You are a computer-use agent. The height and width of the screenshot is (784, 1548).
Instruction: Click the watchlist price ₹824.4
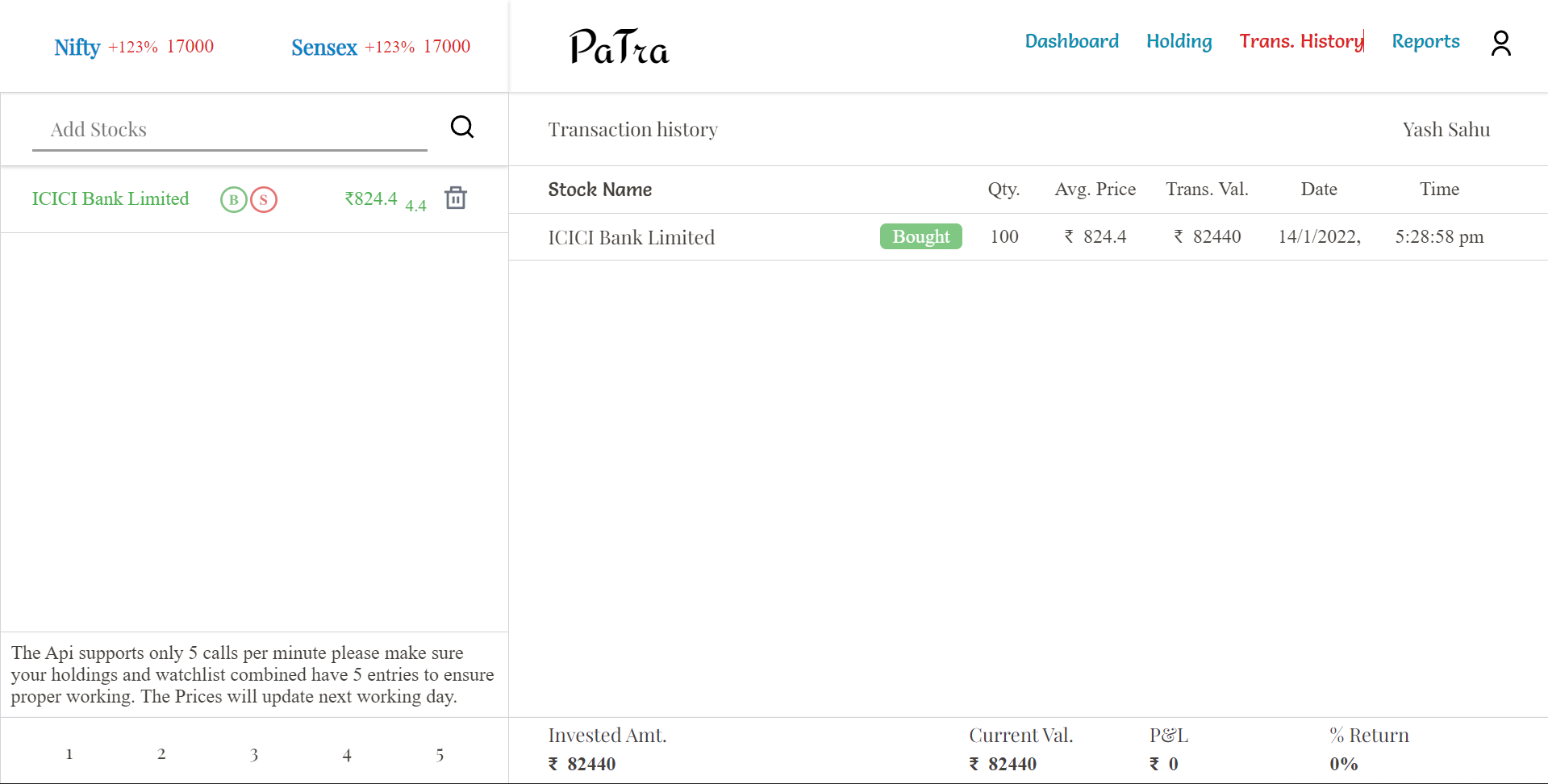pyautogui.click(x=371, y=198)
